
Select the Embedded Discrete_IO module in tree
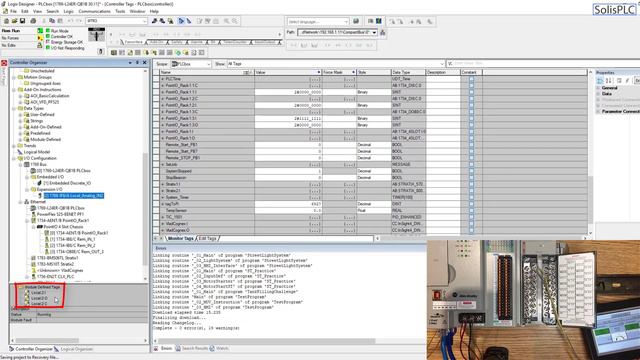point(67,183)
